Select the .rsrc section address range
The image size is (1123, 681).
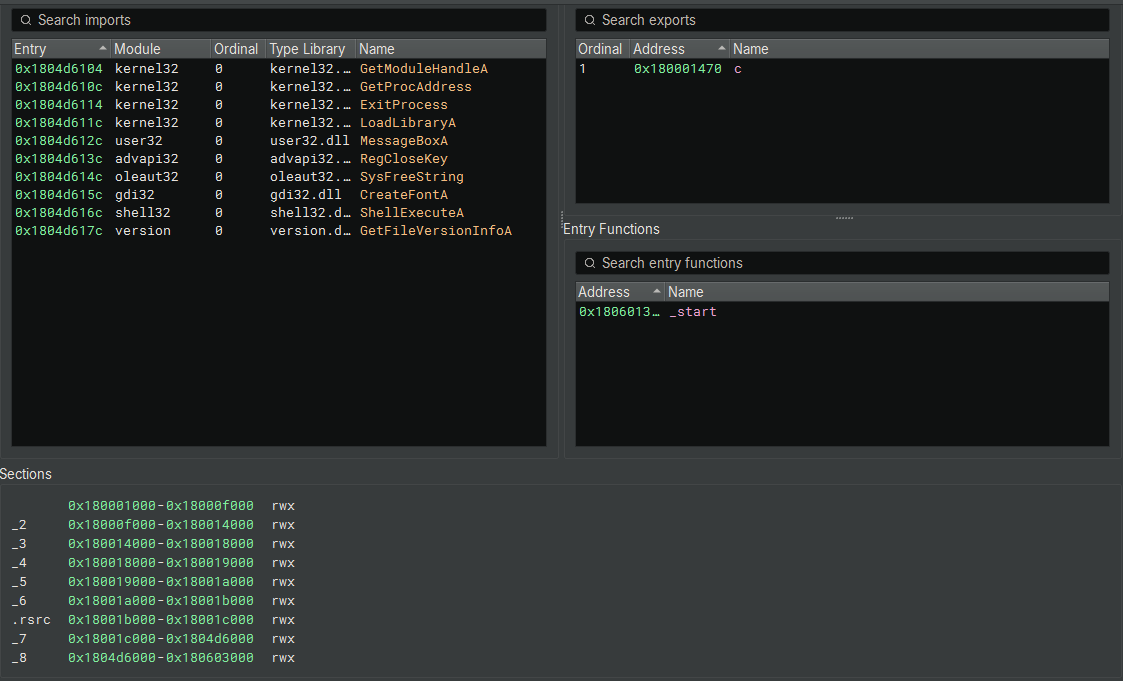[x=160, y=619]
